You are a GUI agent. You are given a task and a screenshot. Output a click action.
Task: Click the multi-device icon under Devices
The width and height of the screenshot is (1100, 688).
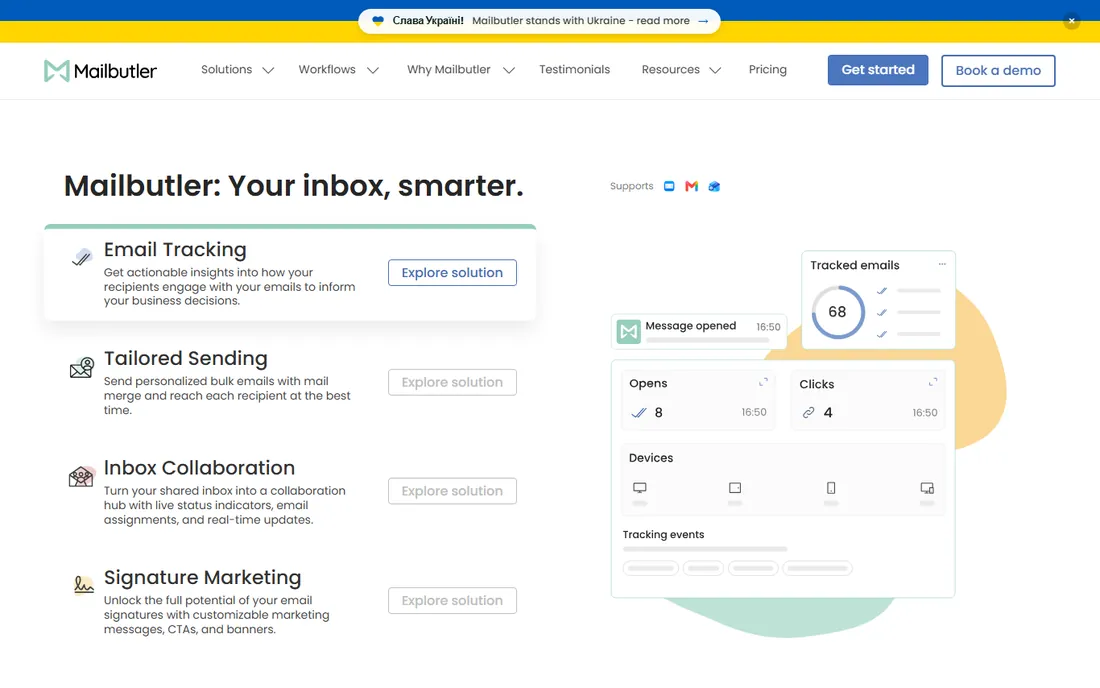(927, 487)
